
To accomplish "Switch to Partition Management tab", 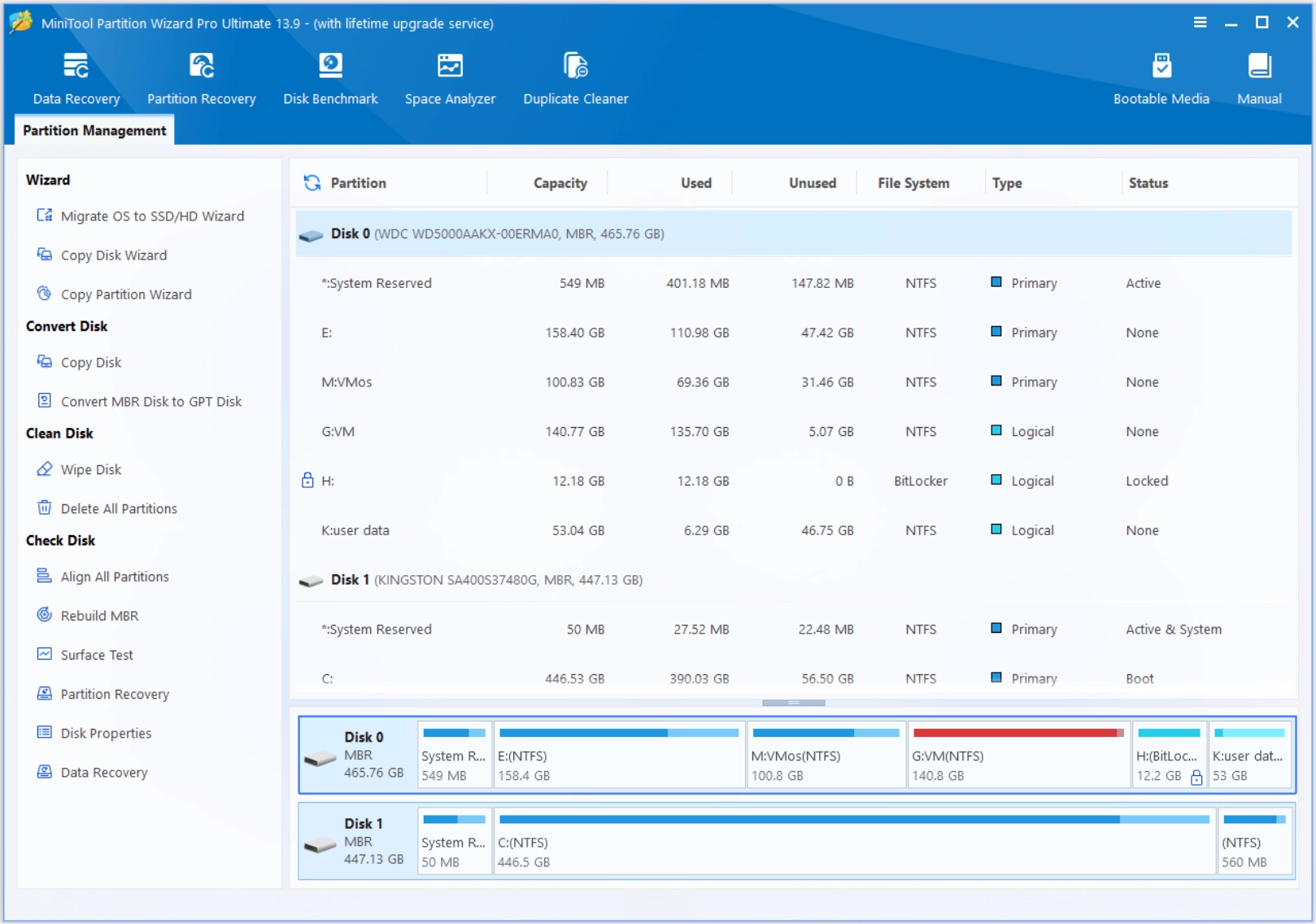I will pyautogui.click(x=94, y=130).
